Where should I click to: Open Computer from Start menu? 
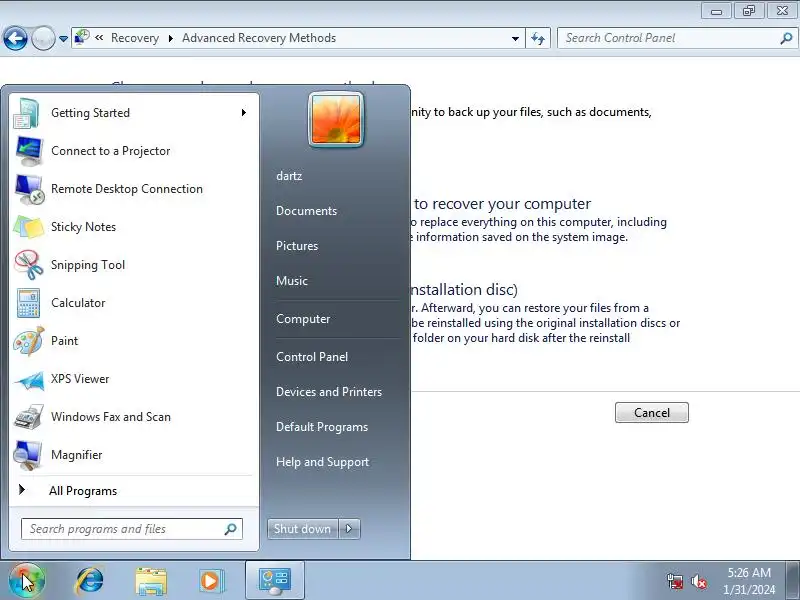click(303, 319)
